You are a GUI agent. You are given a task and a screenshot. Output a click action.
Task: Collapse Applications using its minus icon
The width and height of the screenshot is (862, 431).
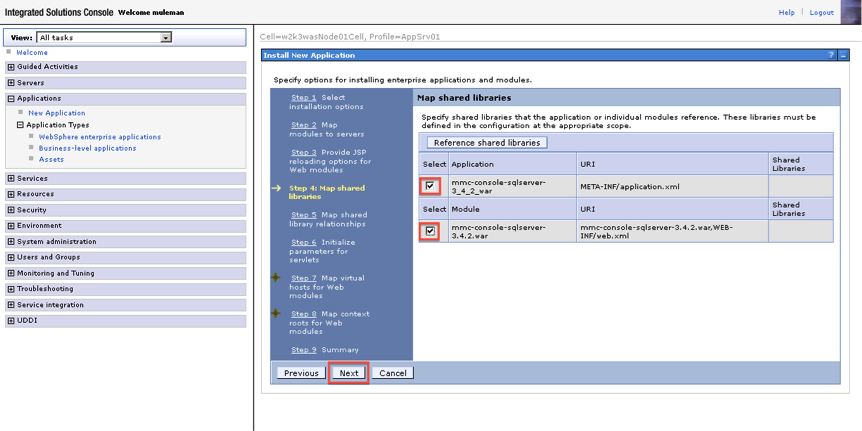(11, 99)
